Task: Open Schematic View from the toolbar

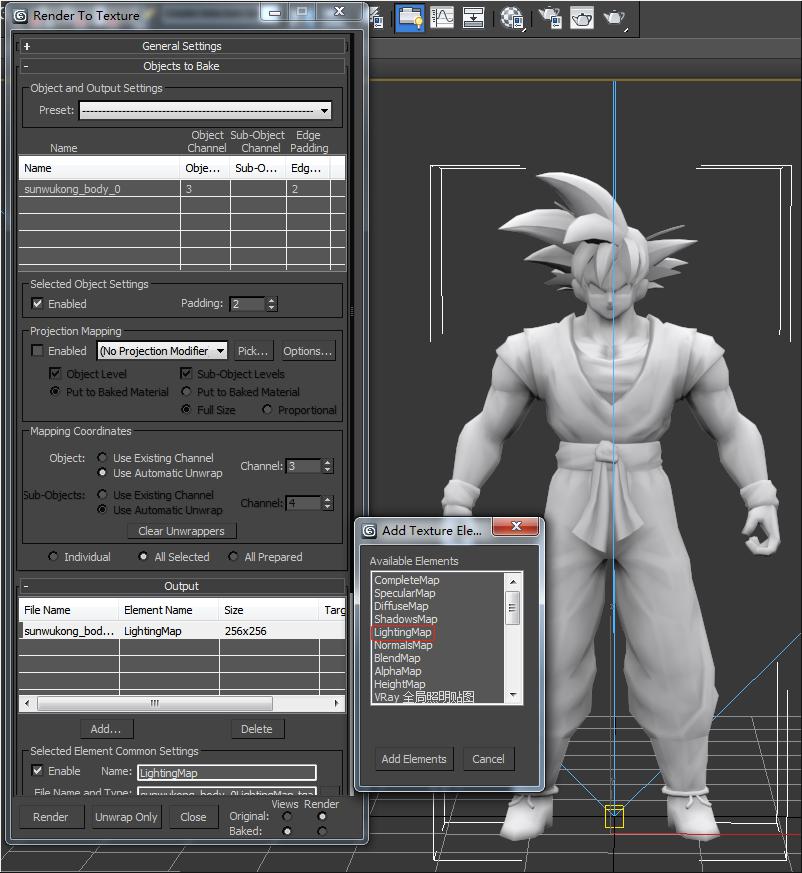Action: pyautogui.click(x=473, y=18)
